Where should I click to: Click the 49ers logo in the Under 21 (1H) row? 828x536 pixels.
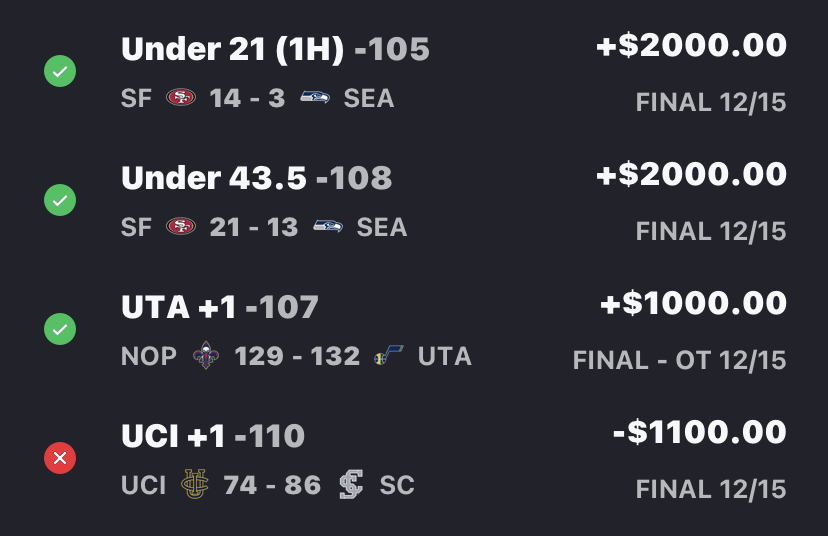pos(181,99)
